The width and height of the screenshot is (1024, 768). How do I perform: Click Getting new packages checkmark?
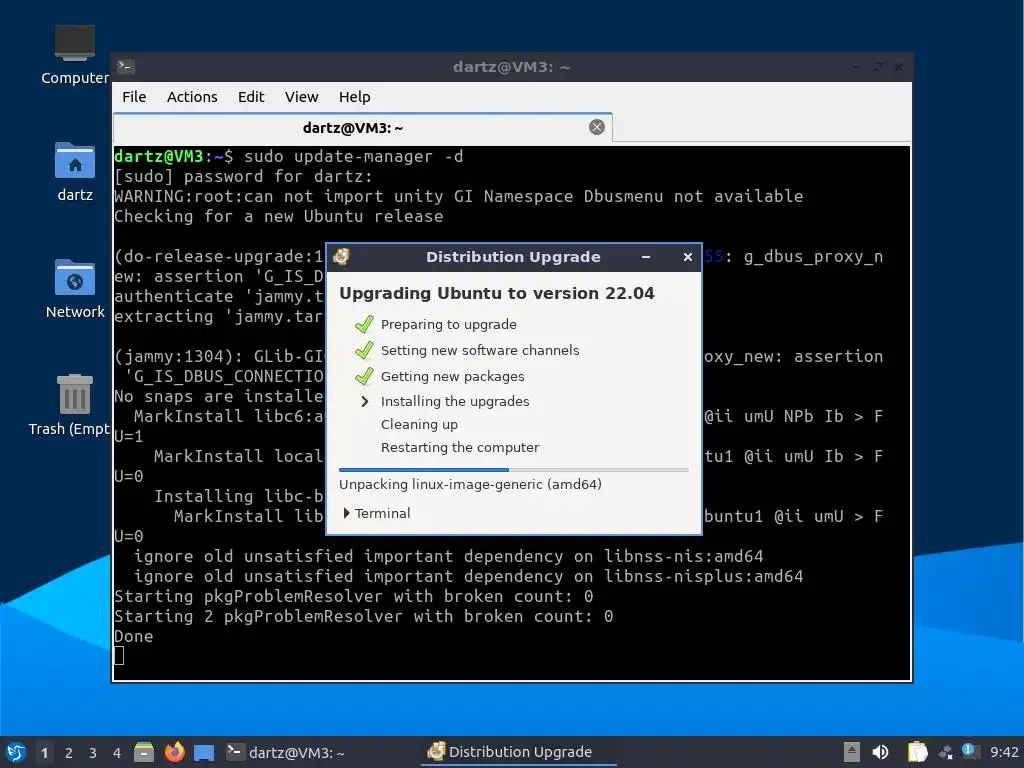coord(364,376)
